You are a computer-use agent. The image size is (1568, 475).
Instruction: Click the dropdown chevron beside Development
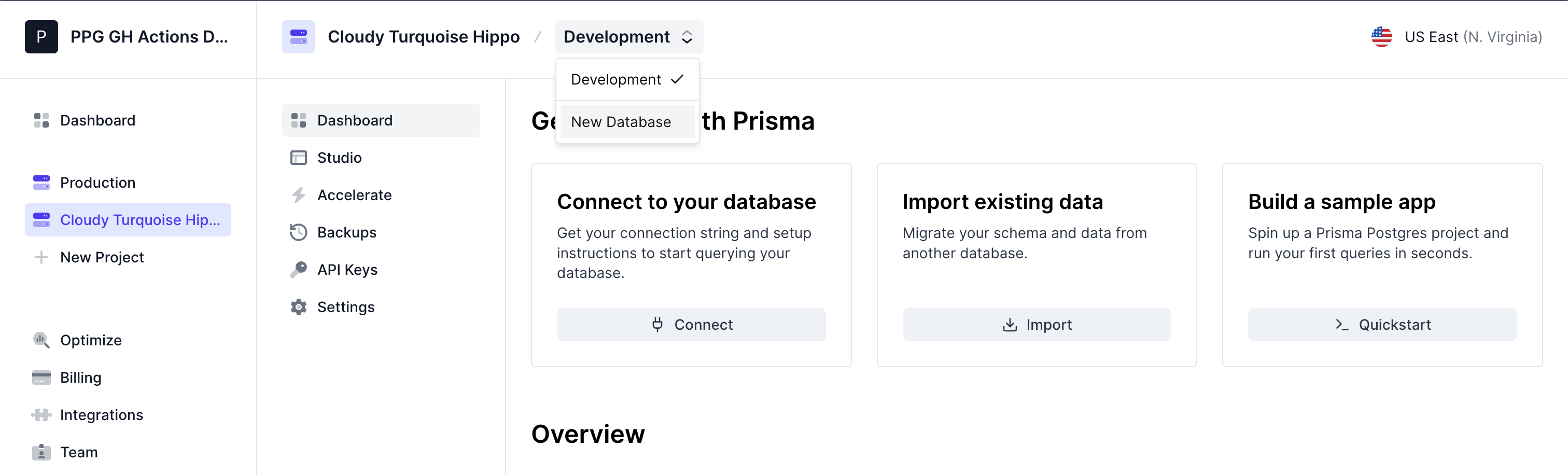pyautogui.click(x=687, y=37)
